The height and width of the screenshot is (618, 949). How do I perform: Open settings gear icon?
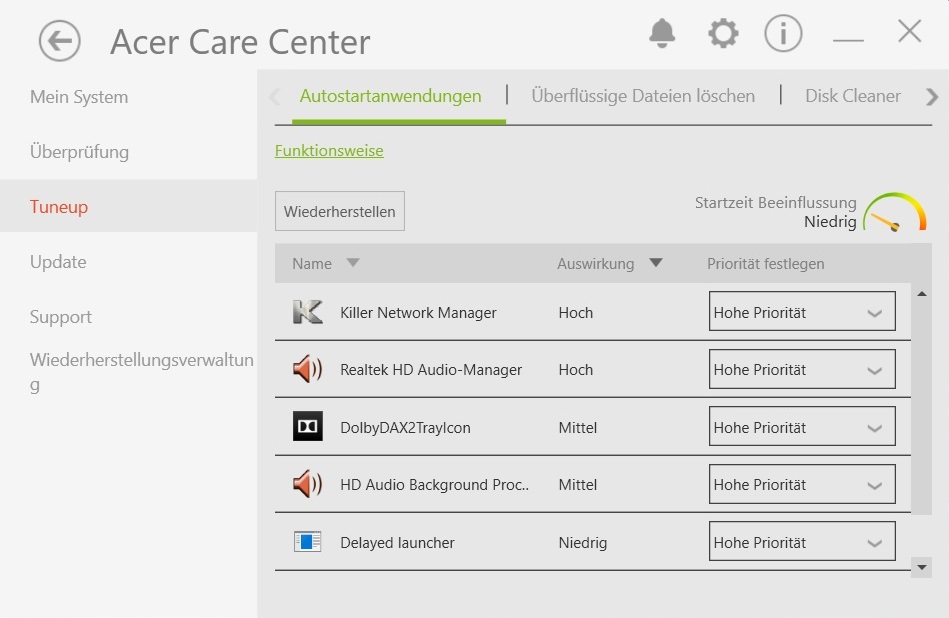723,34
